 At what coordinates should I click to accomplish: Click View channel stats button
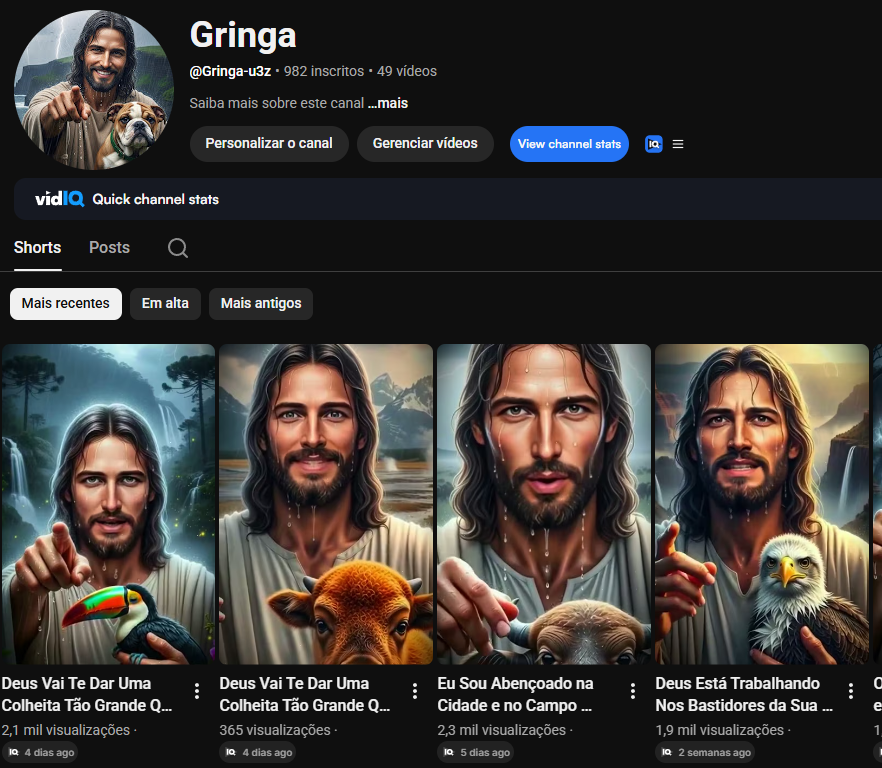pos(569,144)
